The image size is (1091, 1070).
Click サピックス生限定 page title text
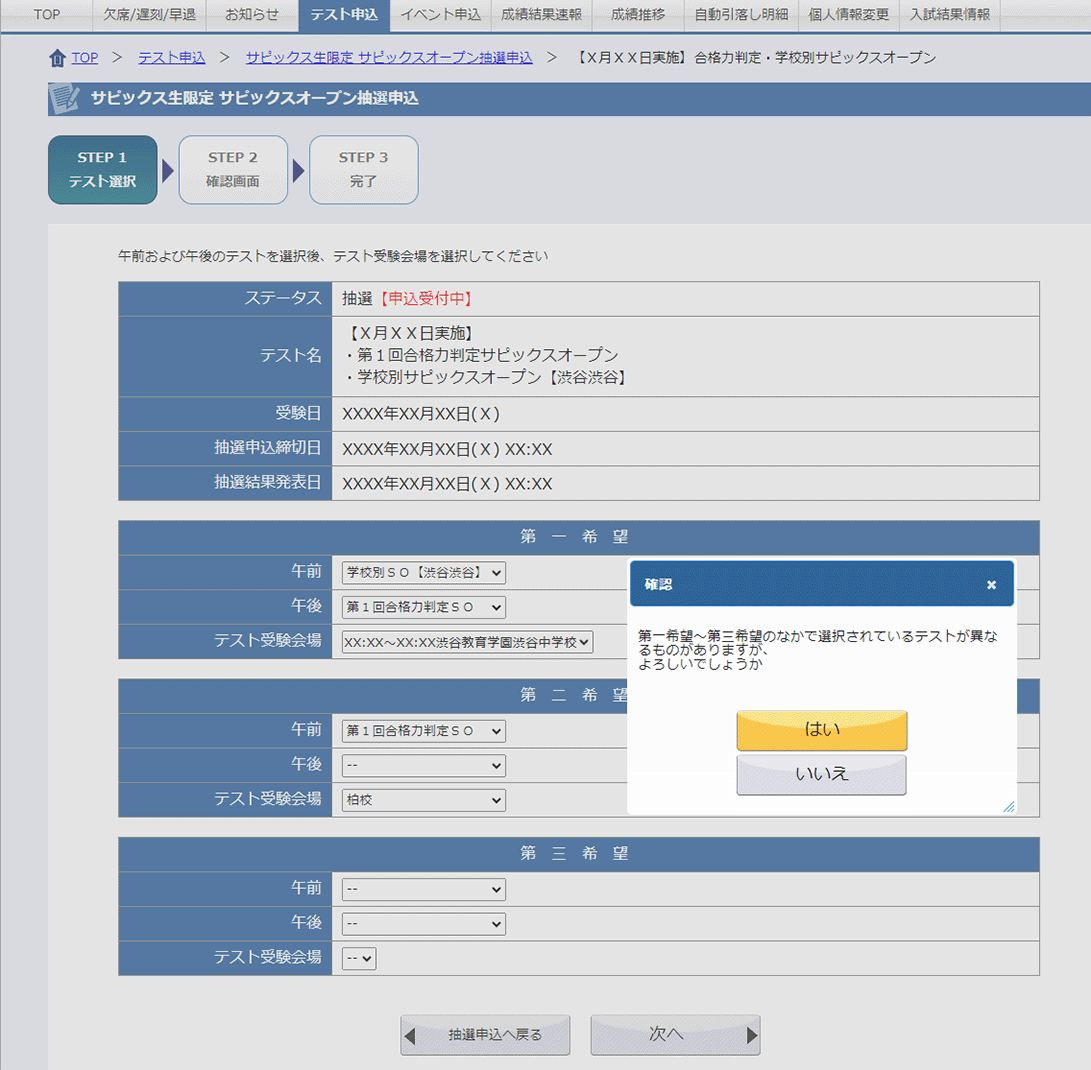click(x=255, y=98)
